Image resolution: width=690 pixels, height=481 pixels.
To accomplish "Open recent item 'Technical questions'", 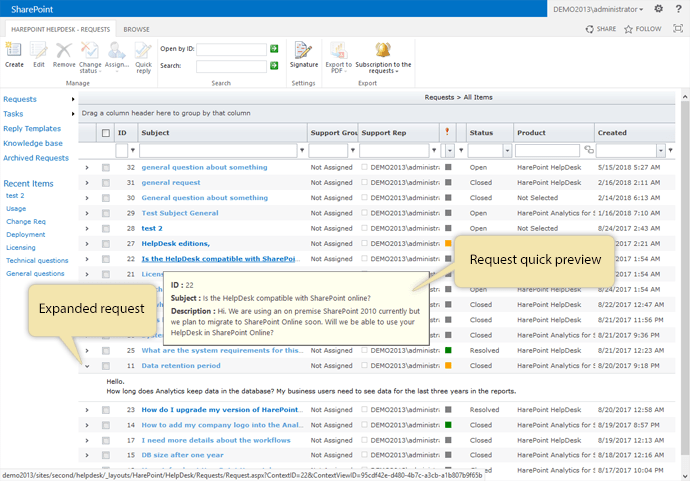I will pos(37,261).
